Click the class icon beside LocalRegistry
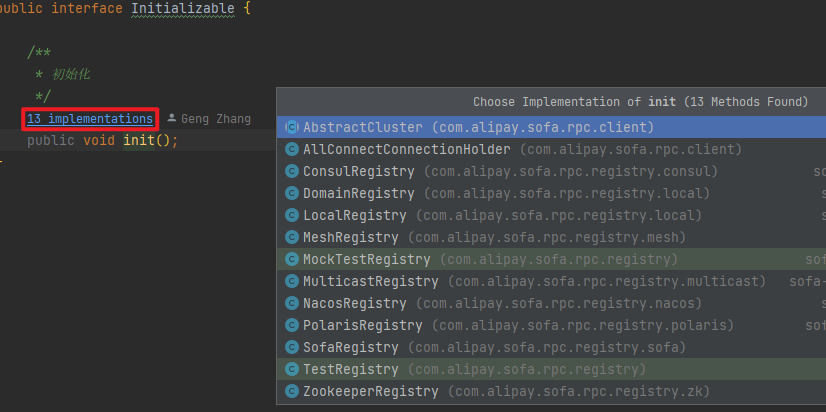826x412 pixels. [292, 215]
